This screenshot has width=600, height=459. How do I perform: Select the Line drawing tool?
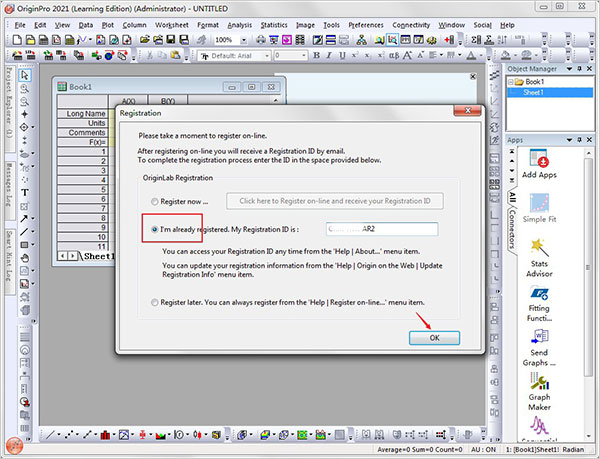(x=24, y=231)
